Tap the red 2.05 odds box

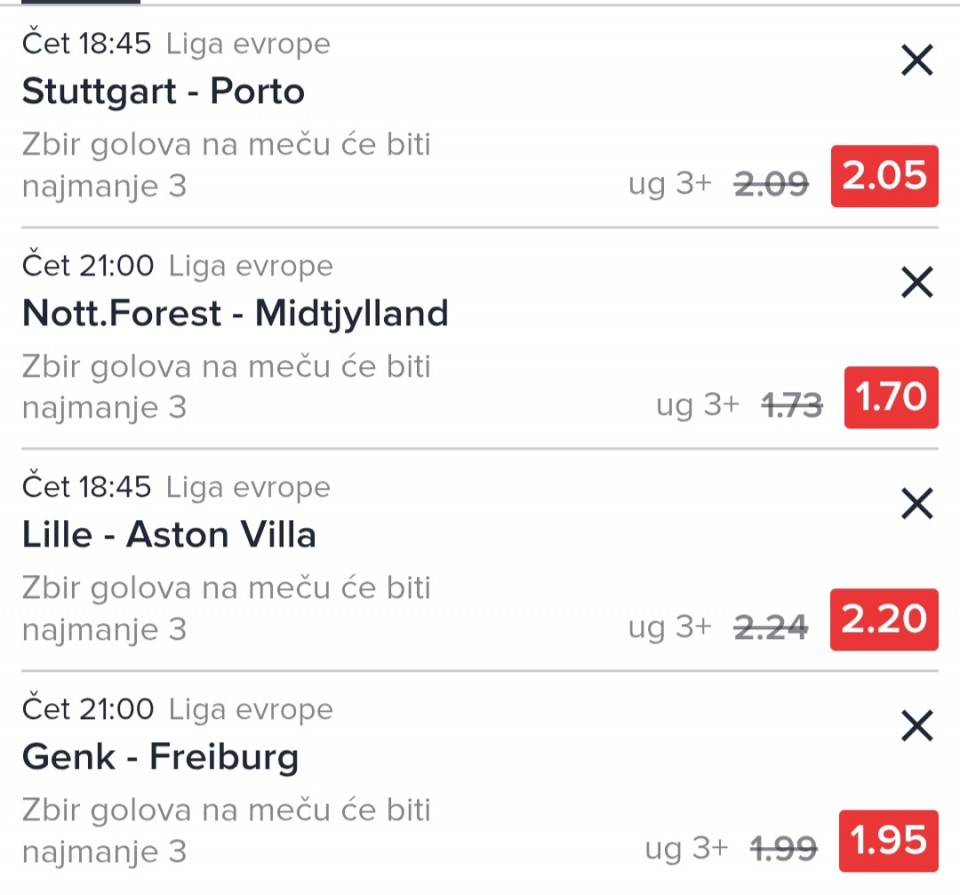(x=884, y=177)
